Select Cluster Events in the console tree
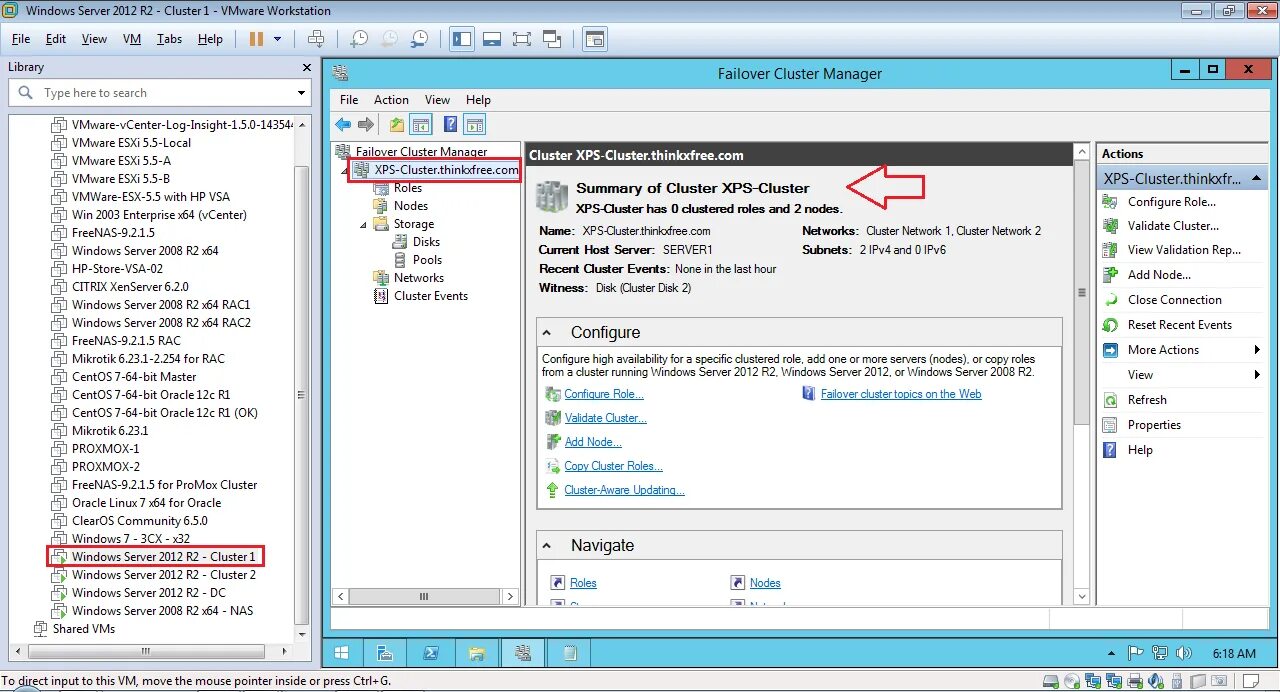Viewport: 1280px width, 692px height. tap(431, 296)
